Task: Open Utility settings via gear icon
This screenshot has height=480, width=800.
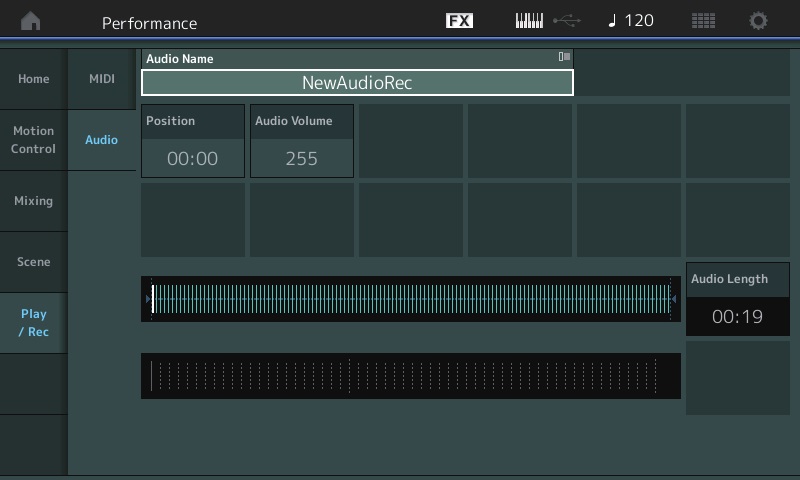Action: tap(759, 21)
